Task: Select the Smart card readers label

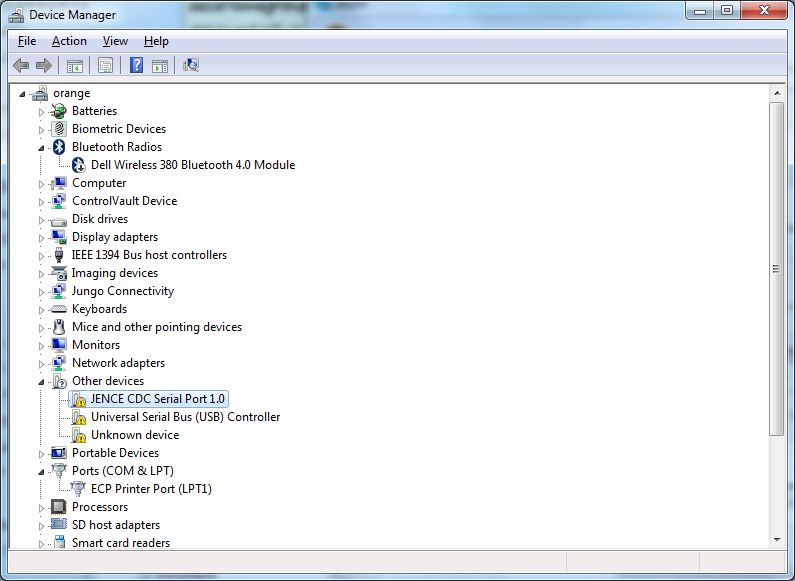Action: [x=121, y=542]
